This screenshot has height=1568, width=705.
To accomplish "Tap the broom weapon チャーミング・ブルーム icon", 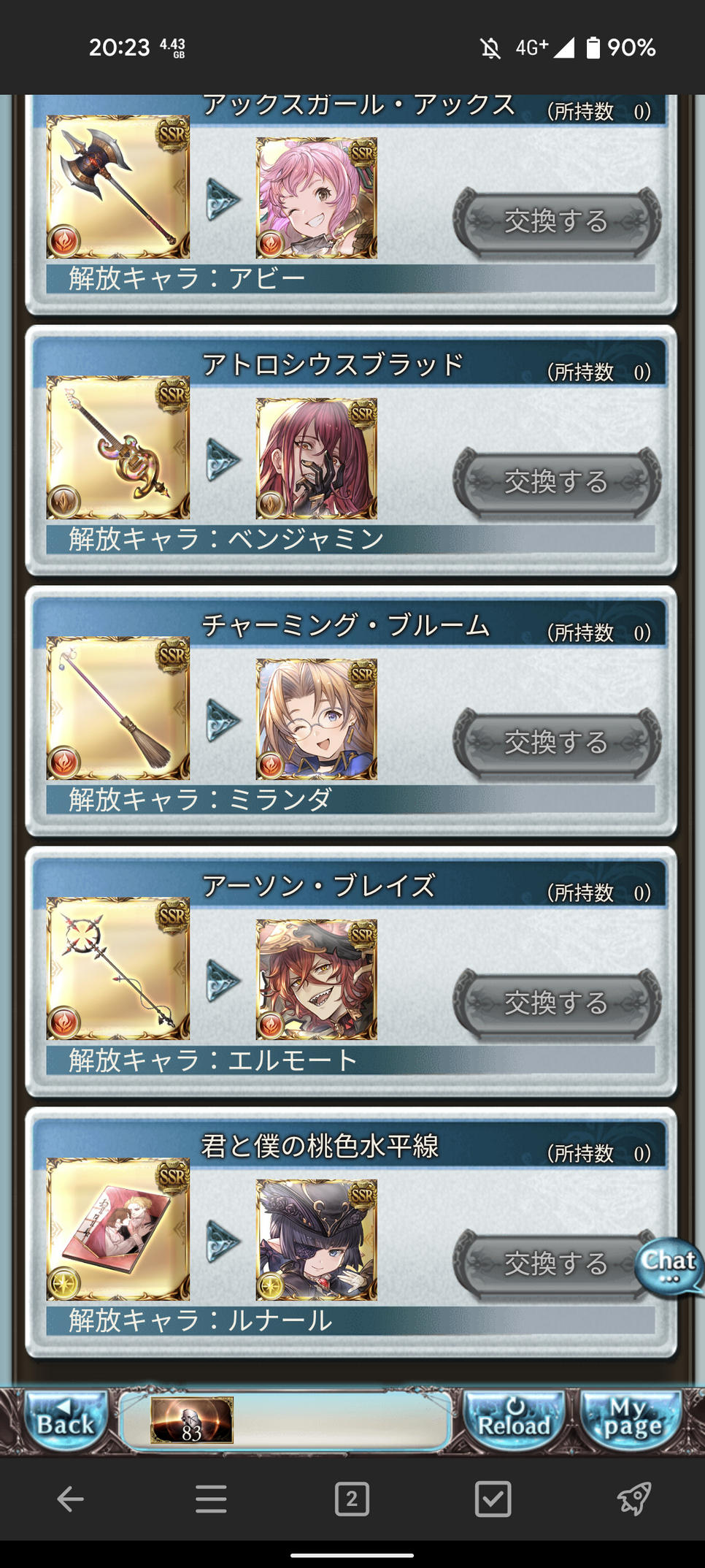I will tap(118, 708).
